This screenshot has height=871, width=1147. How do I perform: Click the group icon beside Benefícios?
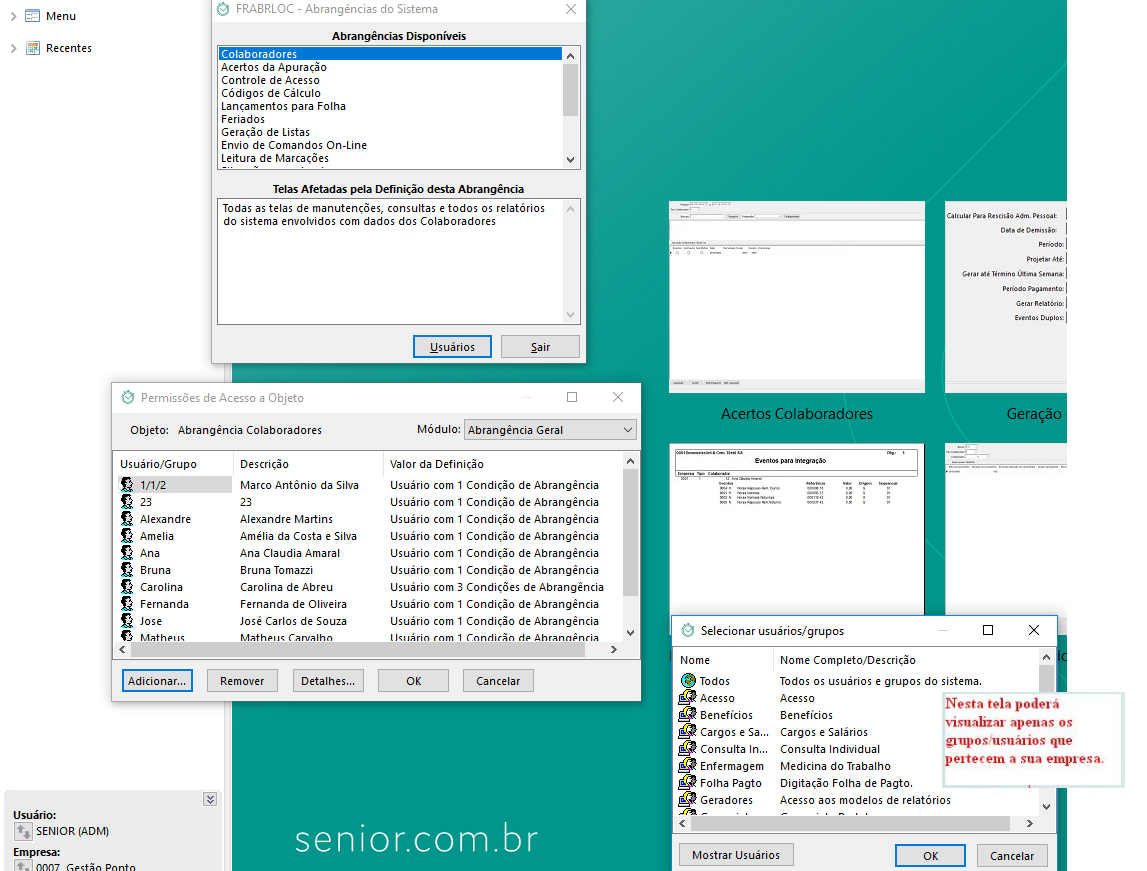click(687, 715)
